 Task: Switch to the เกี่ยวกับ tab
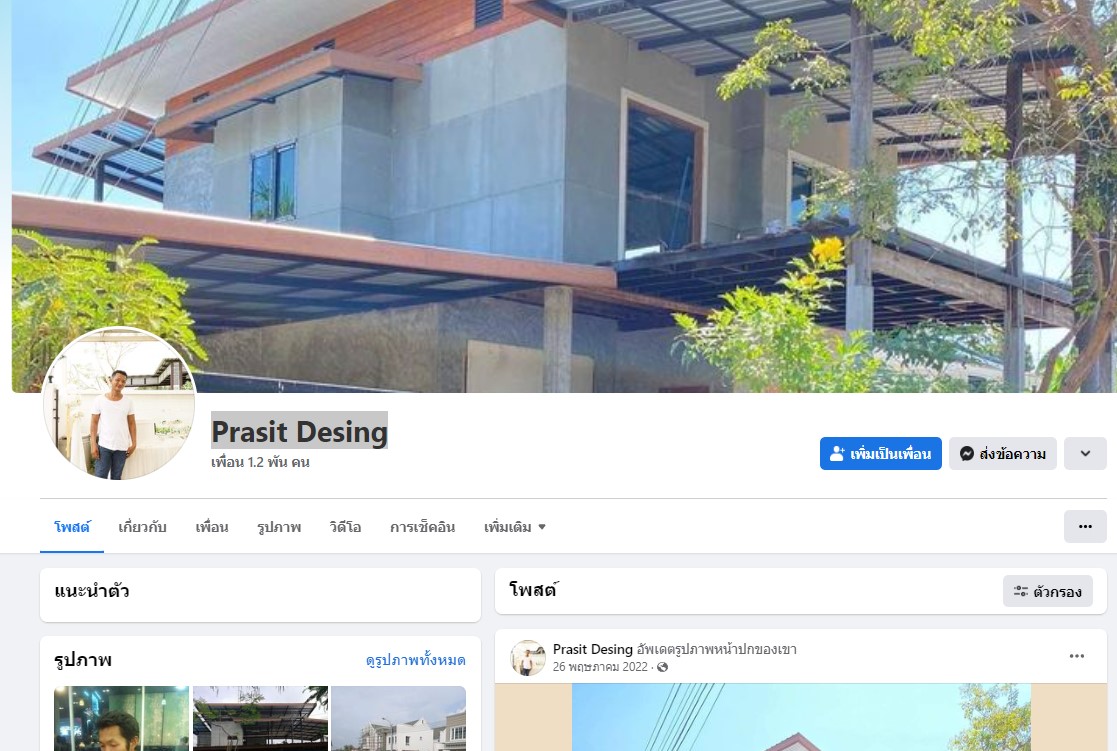click(142, 527)
